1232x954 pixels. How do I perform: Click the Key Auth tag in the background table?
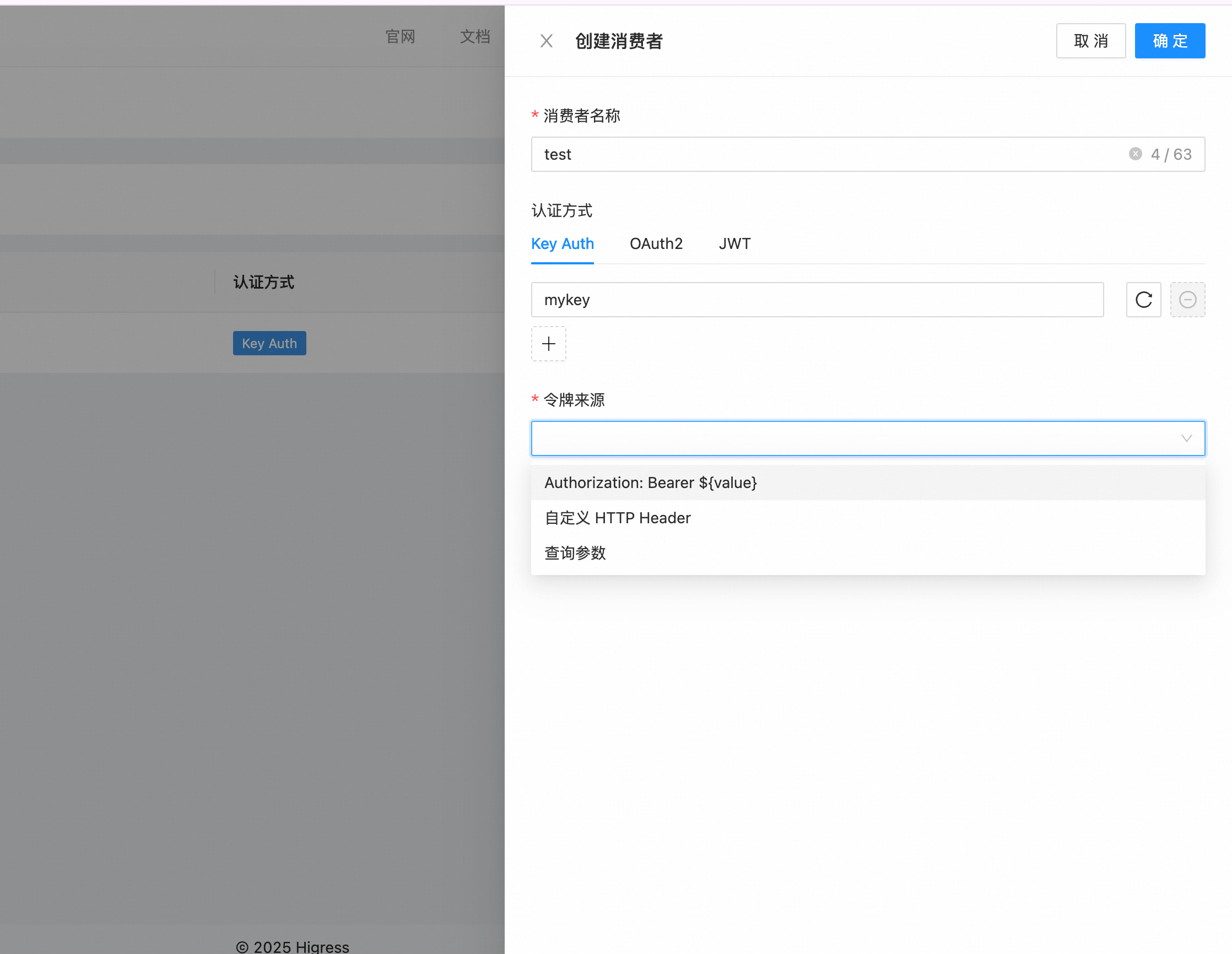(x=269, y=343)
